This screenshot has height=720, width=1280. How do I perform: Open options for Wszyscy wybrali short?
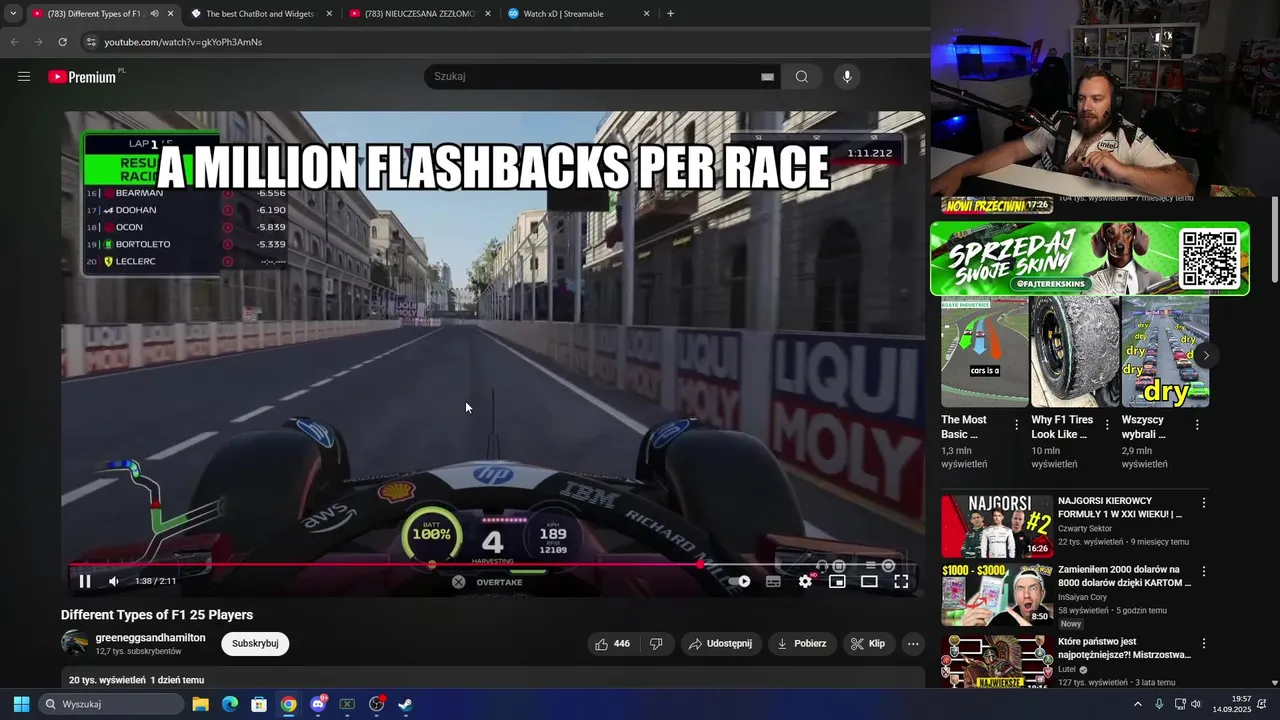(1197, 425)
